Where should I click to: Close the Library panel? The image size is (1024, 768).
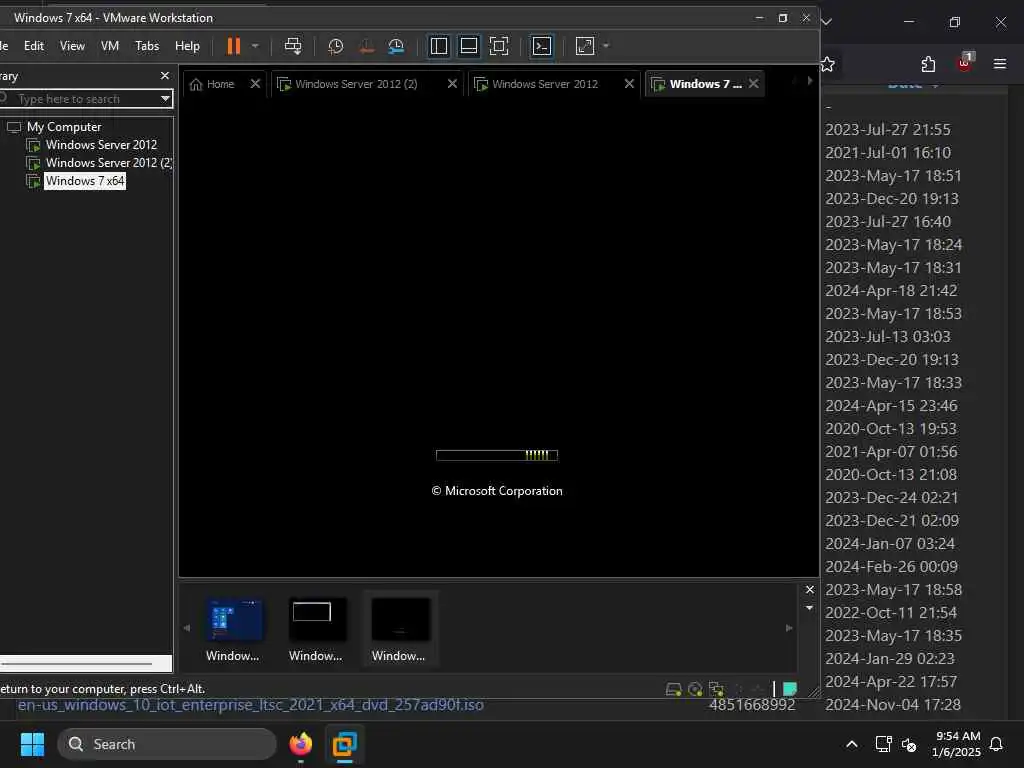pyautogui.click(x=165, y=76)
